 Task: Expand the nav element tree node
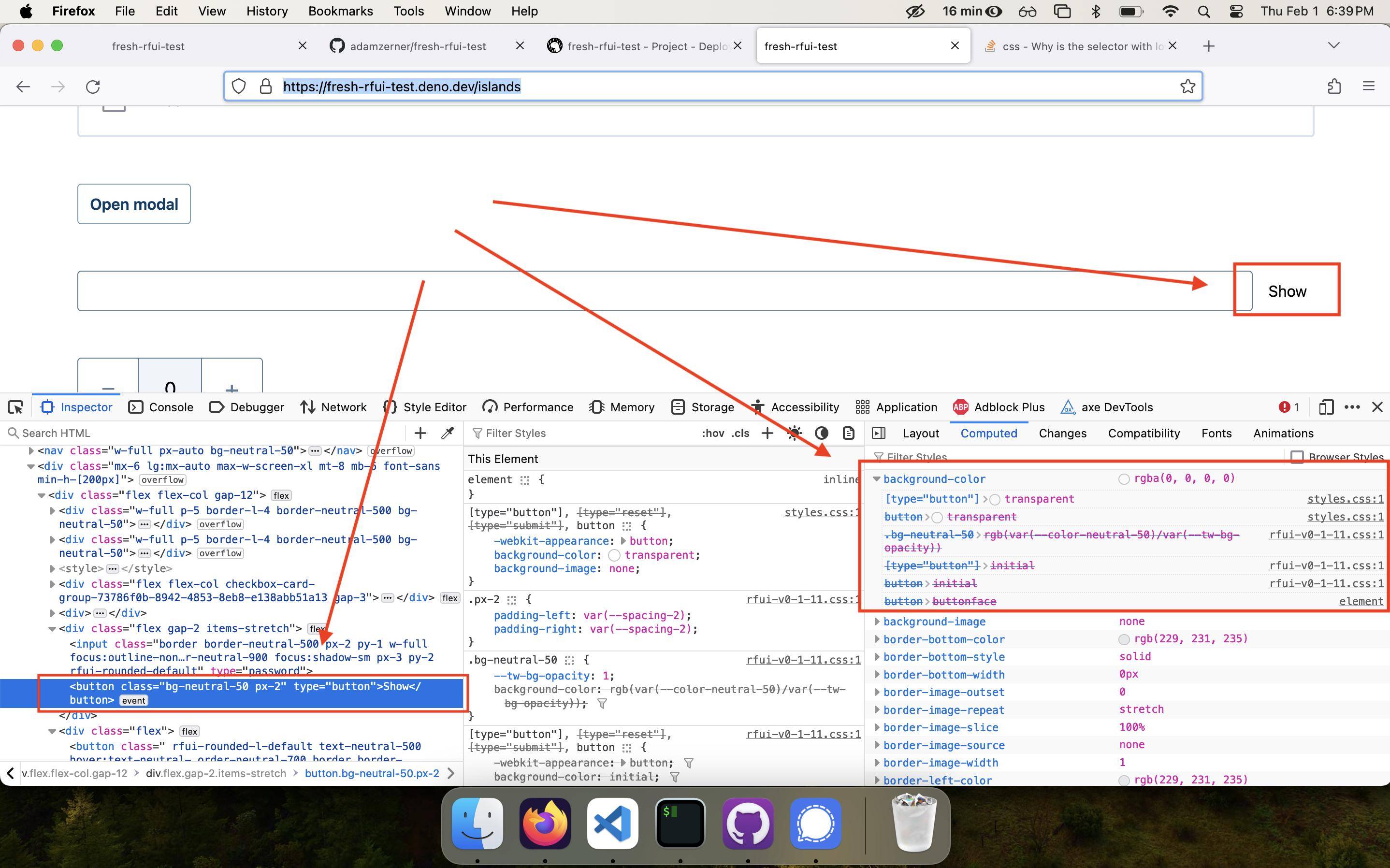[x=31, y=450]
